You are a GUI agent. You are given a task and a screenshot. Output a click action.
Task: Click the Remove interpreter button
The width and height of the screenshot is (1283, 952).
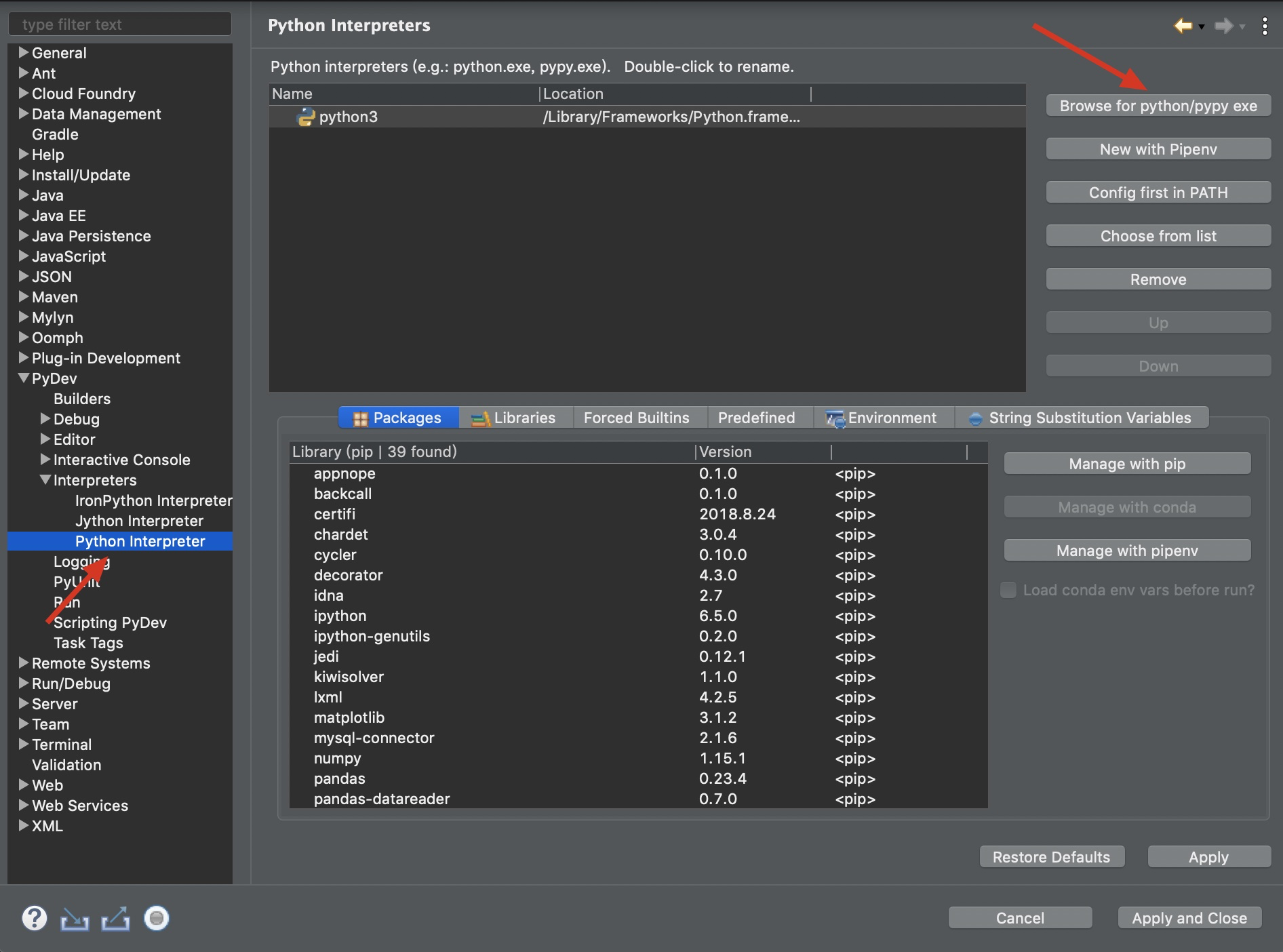(x=1158, y=279)
